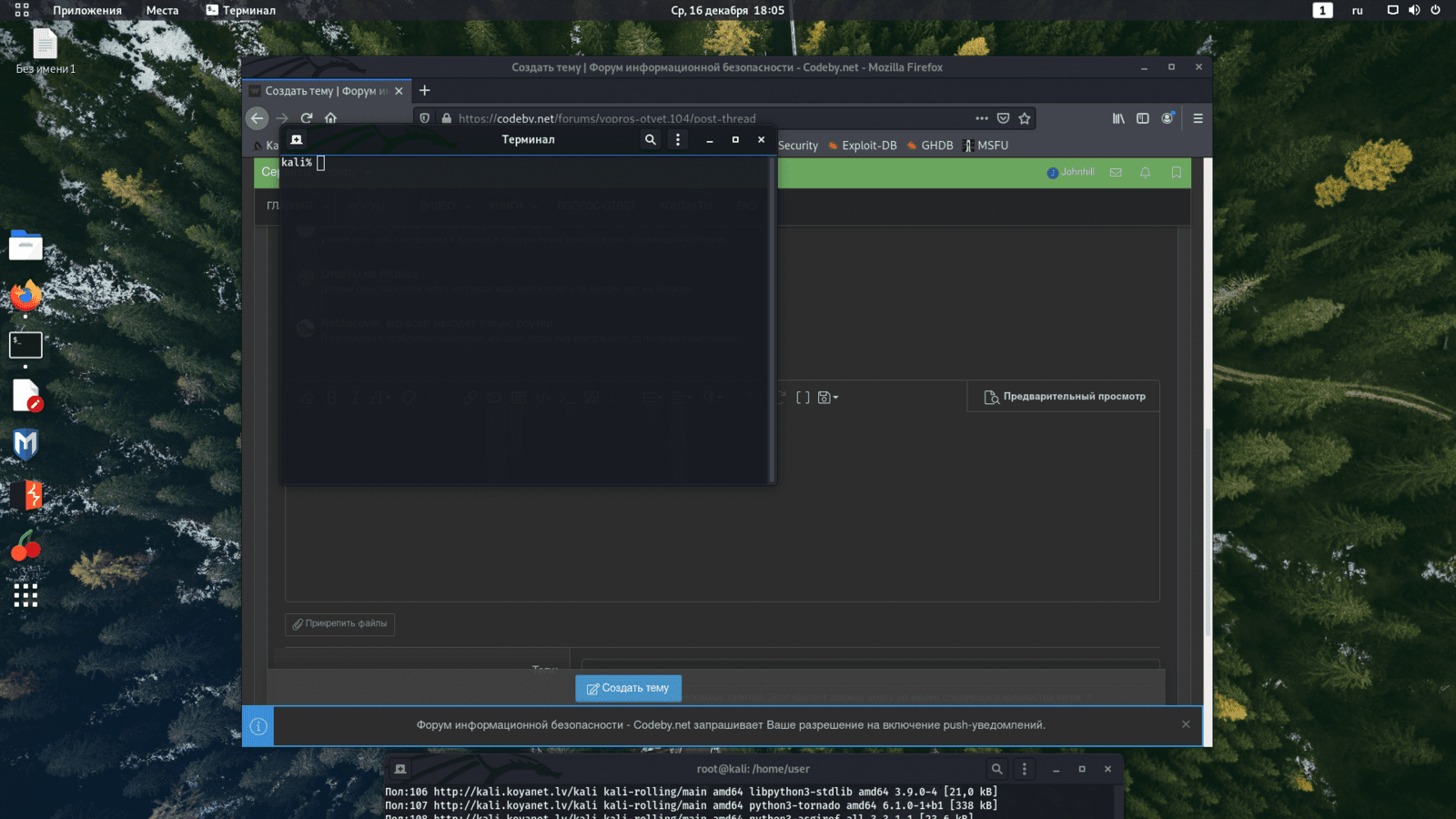Screen dimensions: 1456x819
Task: Expand the drafts save dropdown in editor
Action: pyautogui.click(x=828, y=397)
